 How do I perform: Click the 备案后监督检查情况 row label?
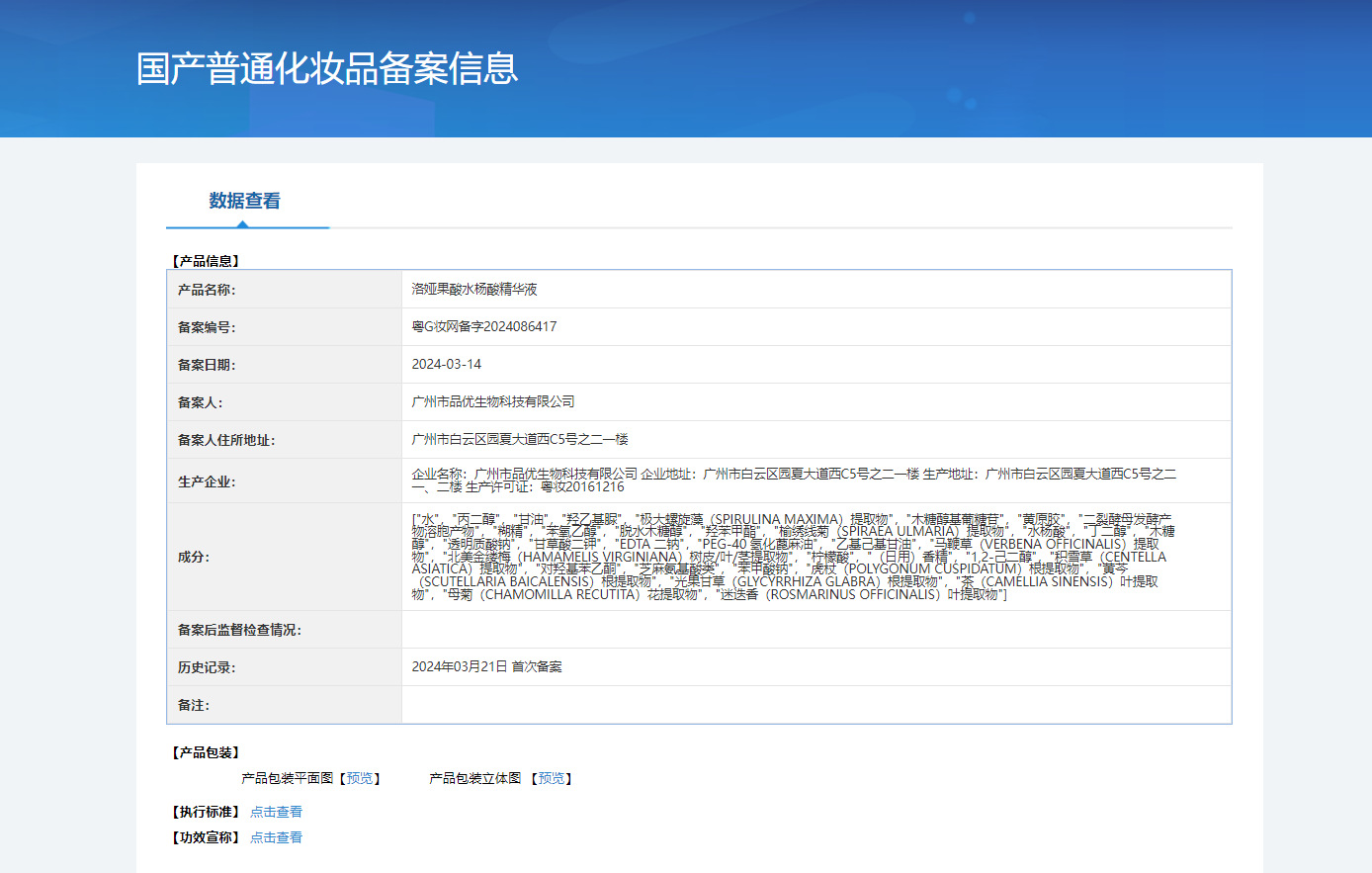239,630
